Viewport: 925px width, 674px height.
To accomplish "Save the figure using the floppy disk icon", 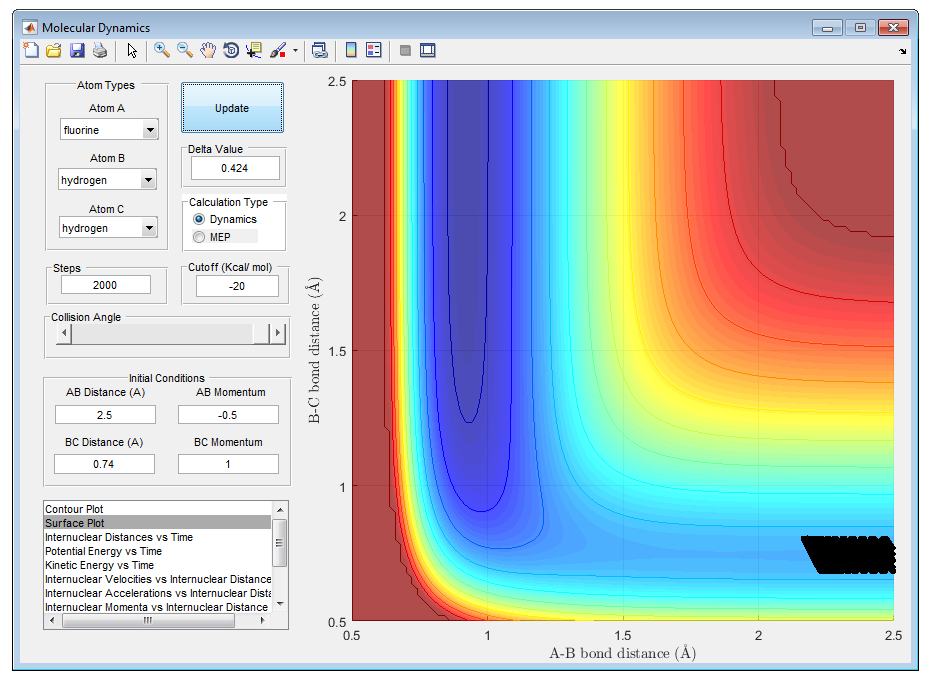I will [77, 50].
